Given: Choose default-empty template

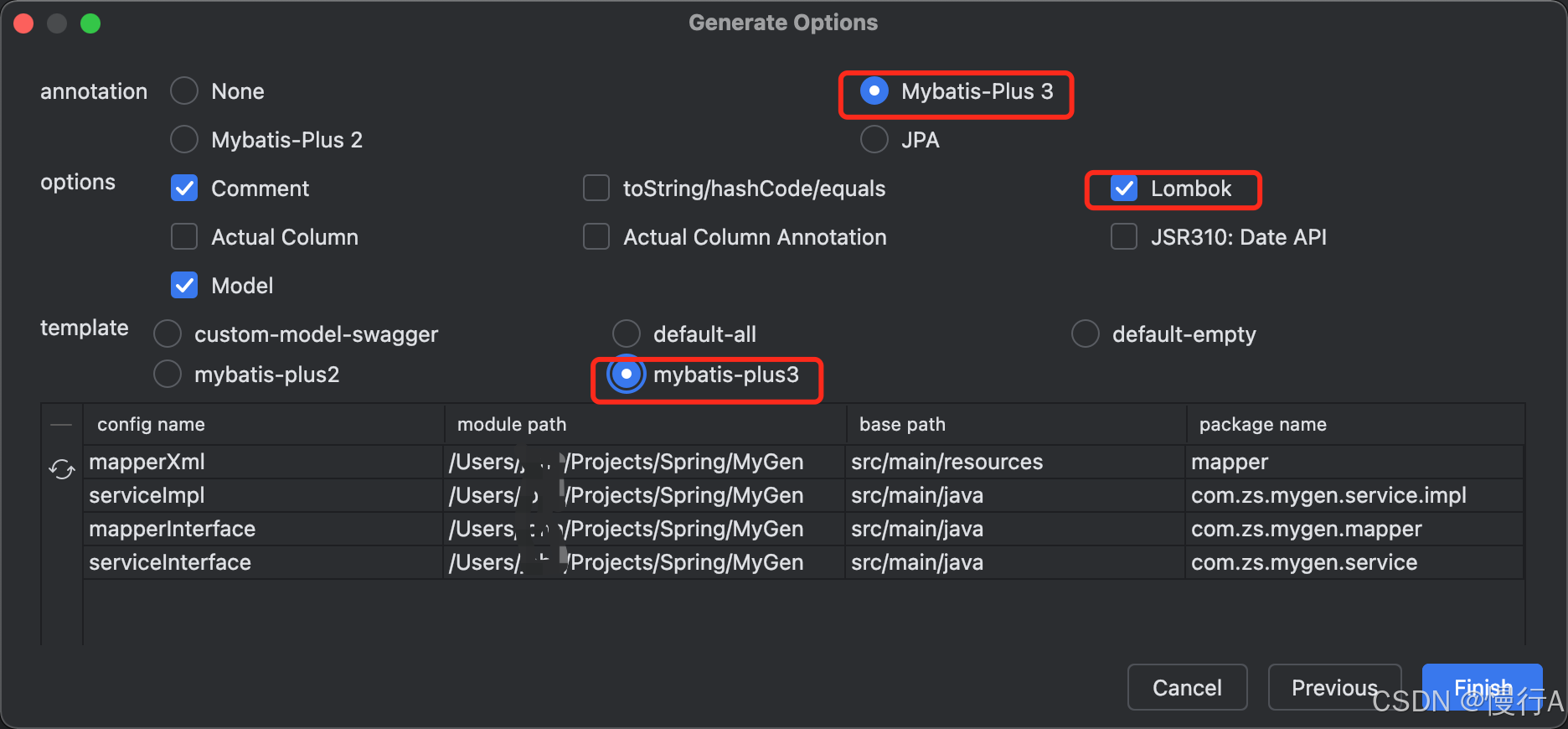Looking at the screenshot, I should pyautogui.click(x=1086, y=333).
